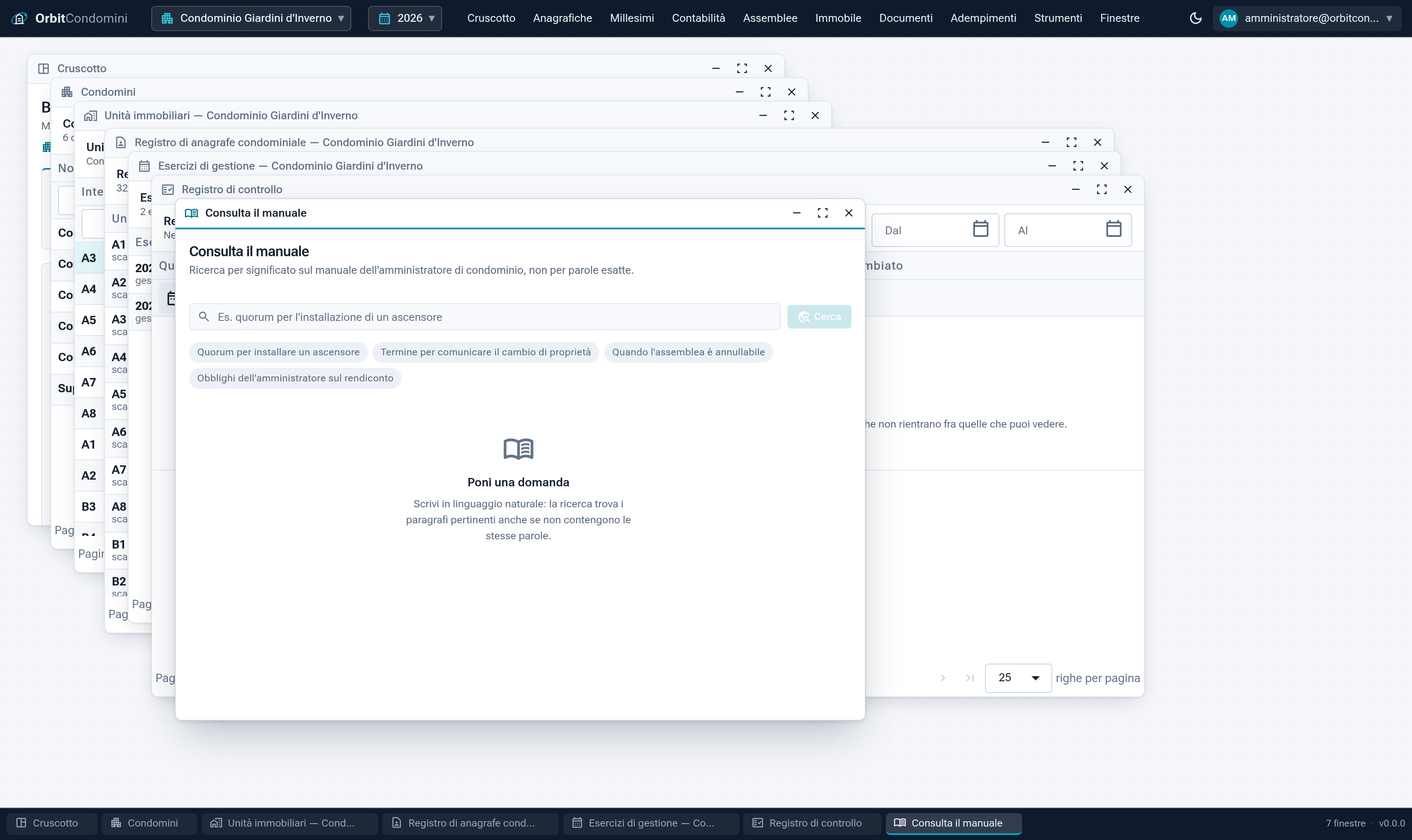Minimize the Consulta il manuale window
The height and width of the screenshot is (840, 1412).
click(x=796, y=213)
